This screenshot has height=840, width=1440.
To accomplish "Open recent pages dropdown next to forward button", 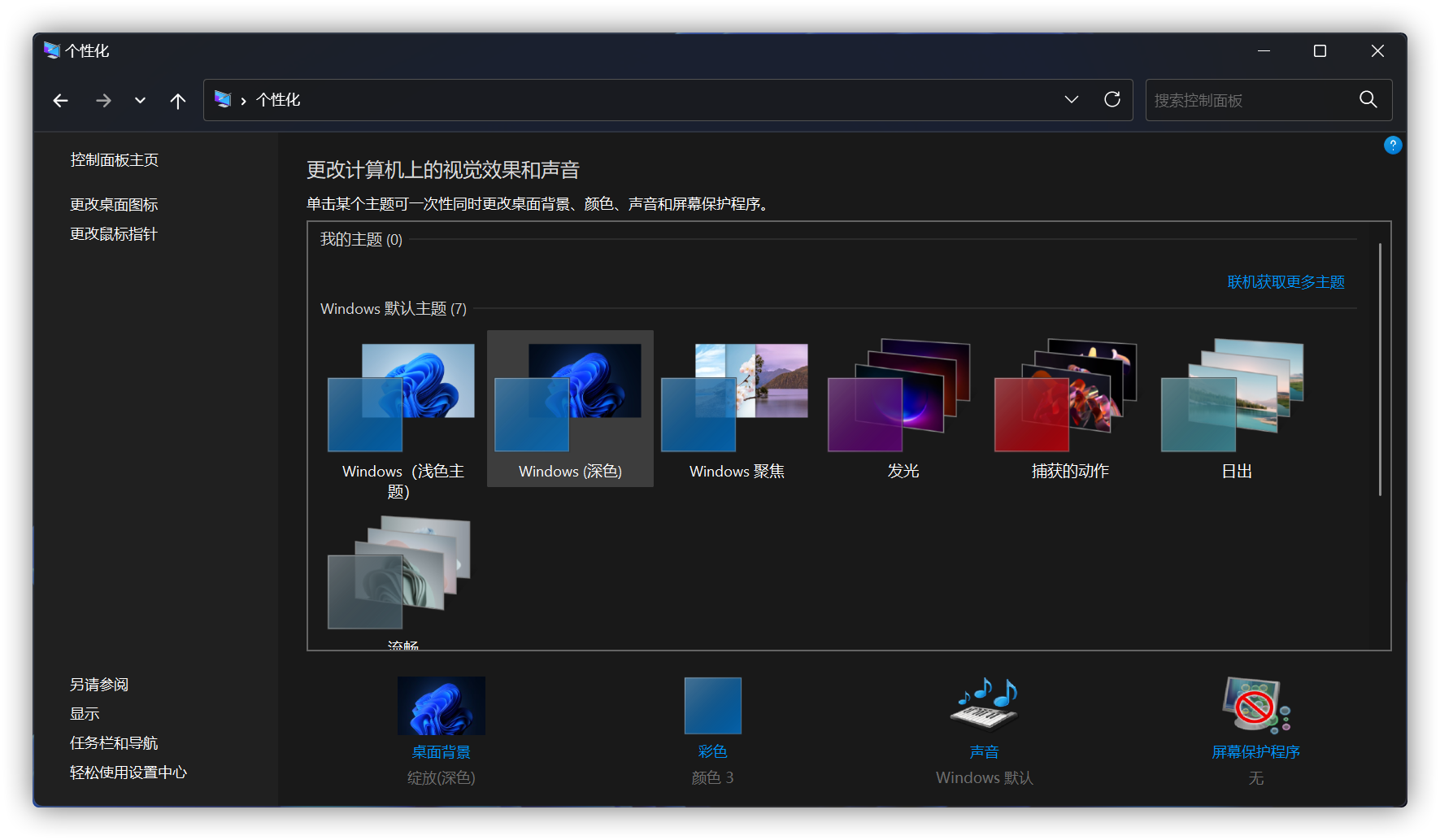I will point(139,100).
